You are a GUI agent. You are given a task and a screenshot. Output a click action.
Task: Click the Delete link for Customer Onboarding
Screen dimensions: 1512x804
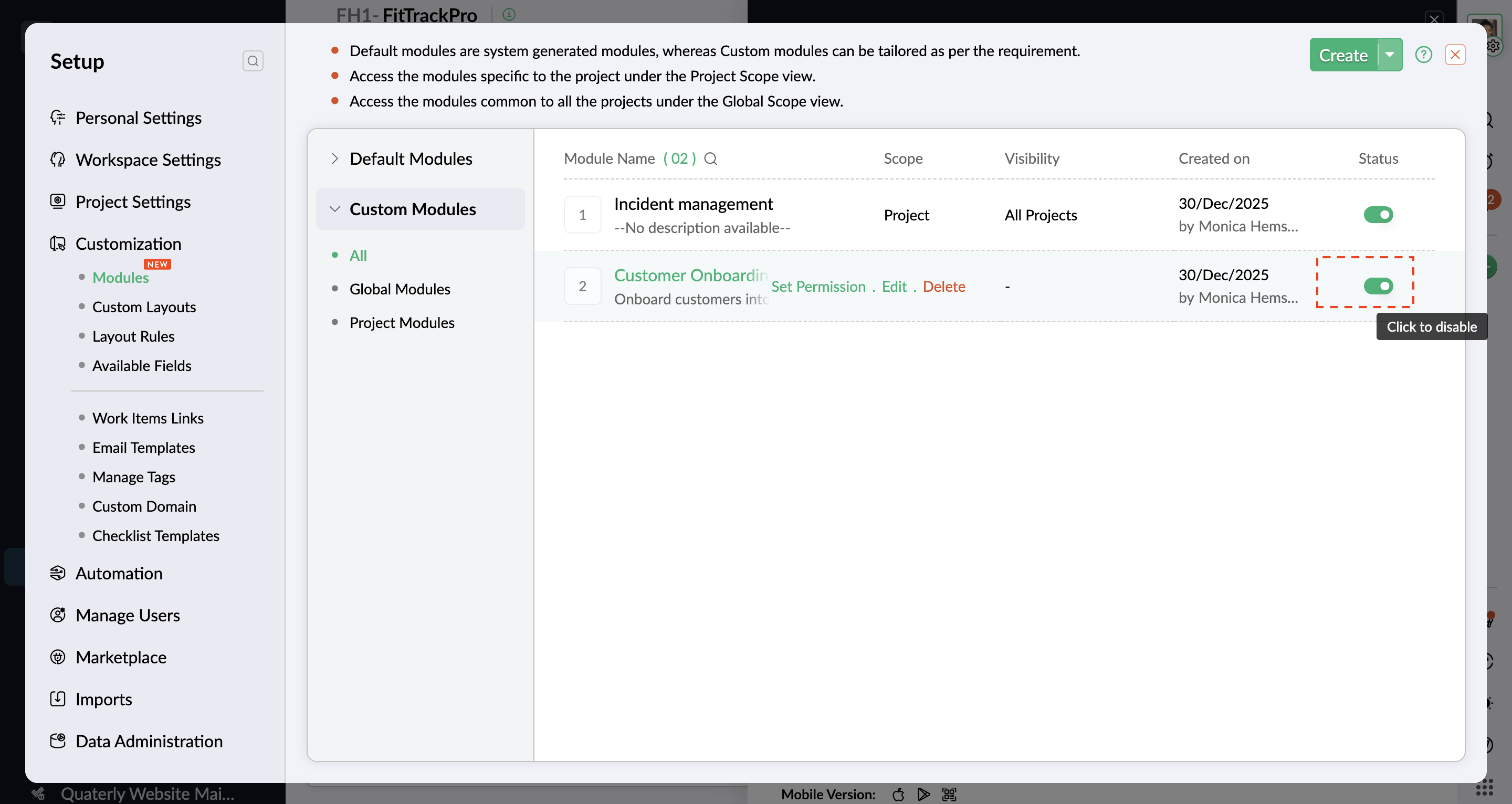point(944,287)
